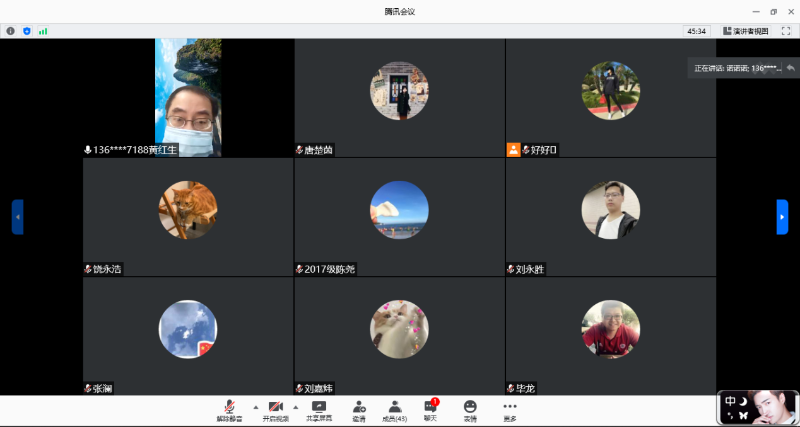Click the IME moon icon
The image size is (800, 427).
[743, 401]
